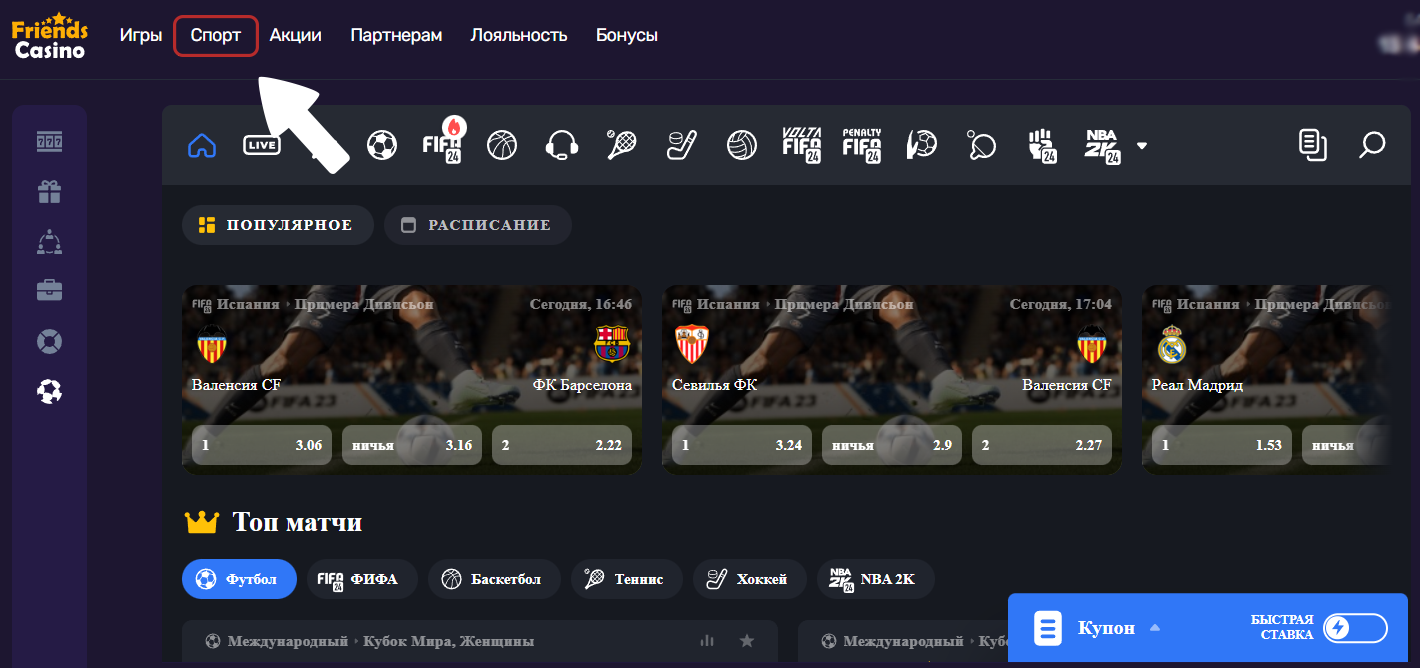The width and height of the screenshot is (1420, 668).
Task: Switch to the Расписание tab
Action: pos(477,225)
